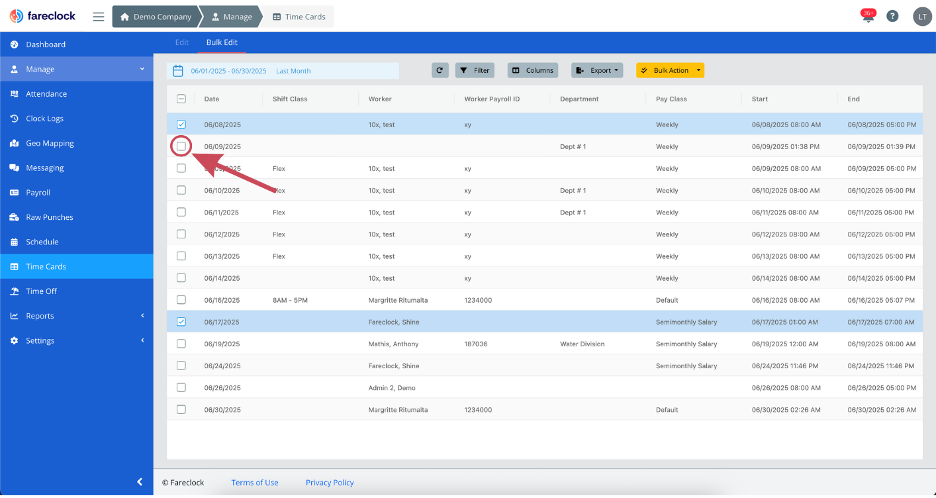This screenshot has height=498, width=936.
Task: Click the Worker Payroll ID column header
Action: coord(492,99)
